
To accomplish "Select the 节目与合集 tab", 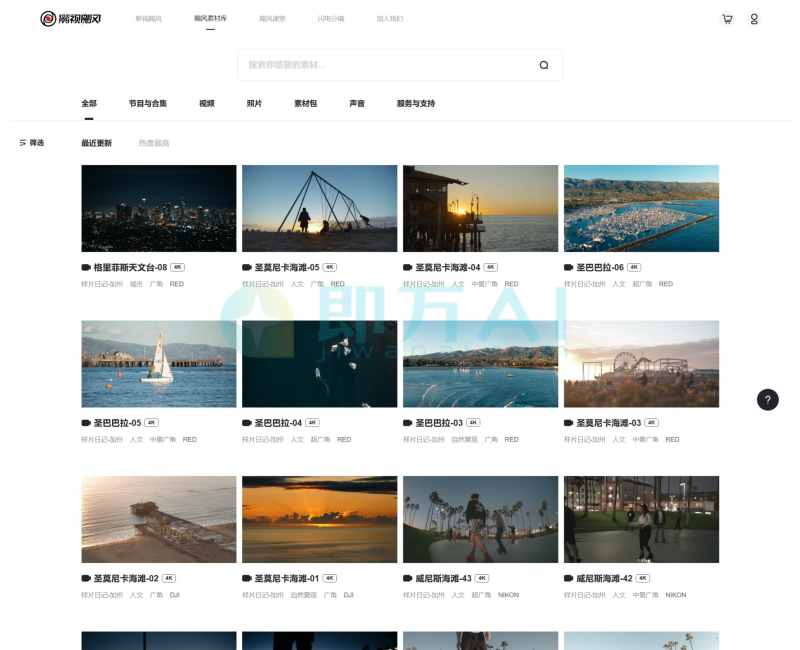I will 148,103.
